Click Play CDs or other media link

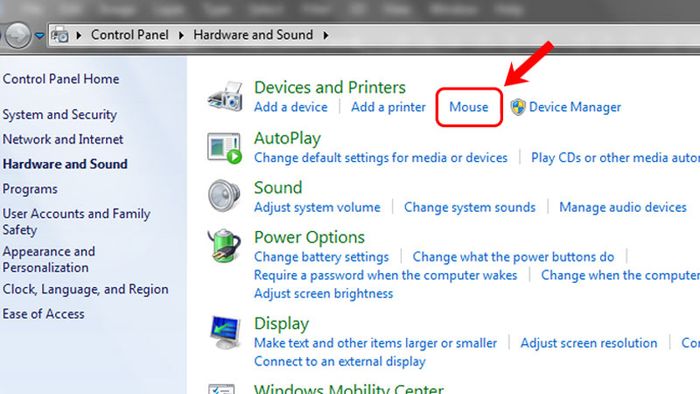pyautogui.click(x=615, y=158)
